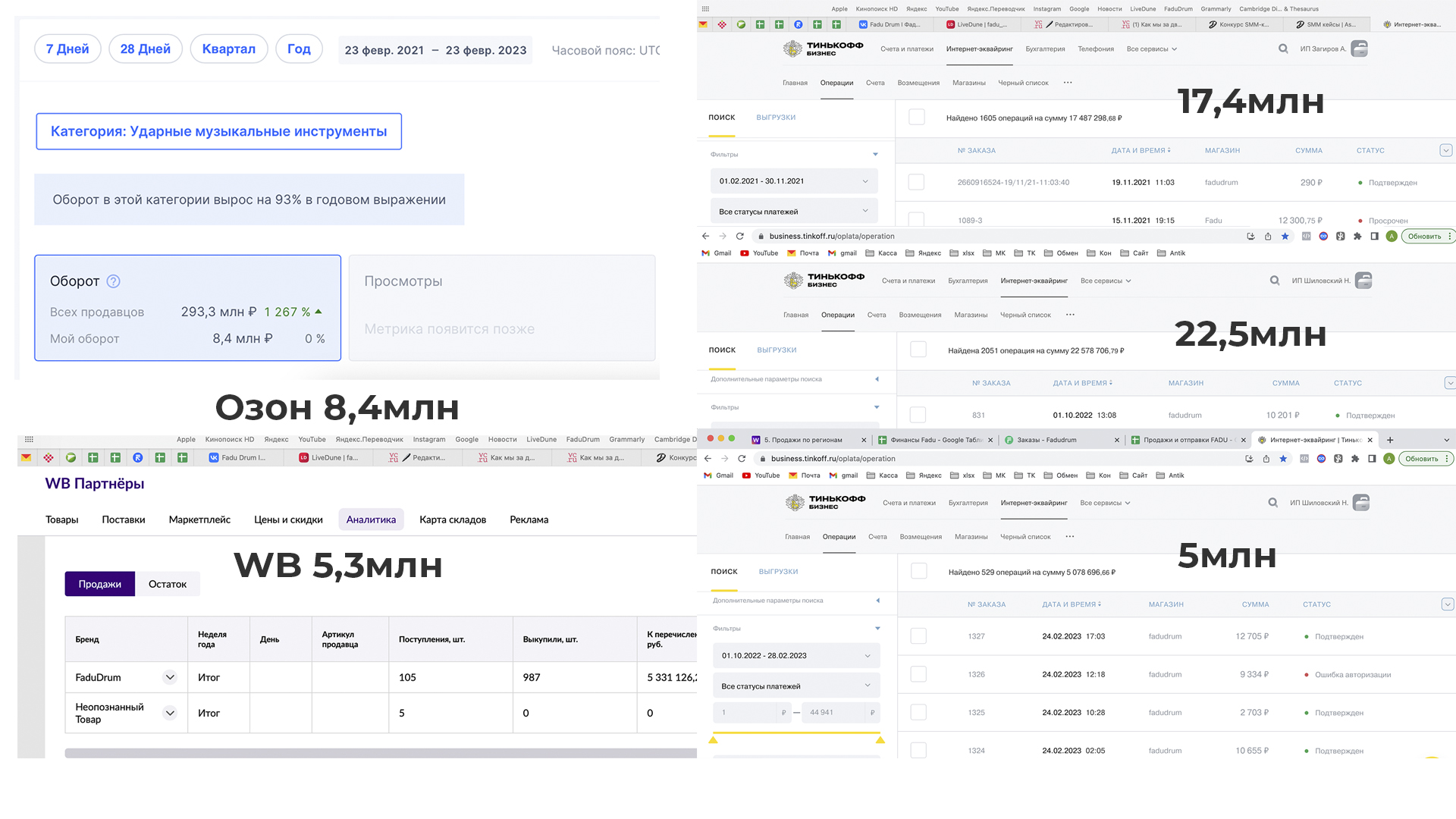
Task: Open three-dots menu after Черный список, top window
Action: click(x=1068, y=83)
